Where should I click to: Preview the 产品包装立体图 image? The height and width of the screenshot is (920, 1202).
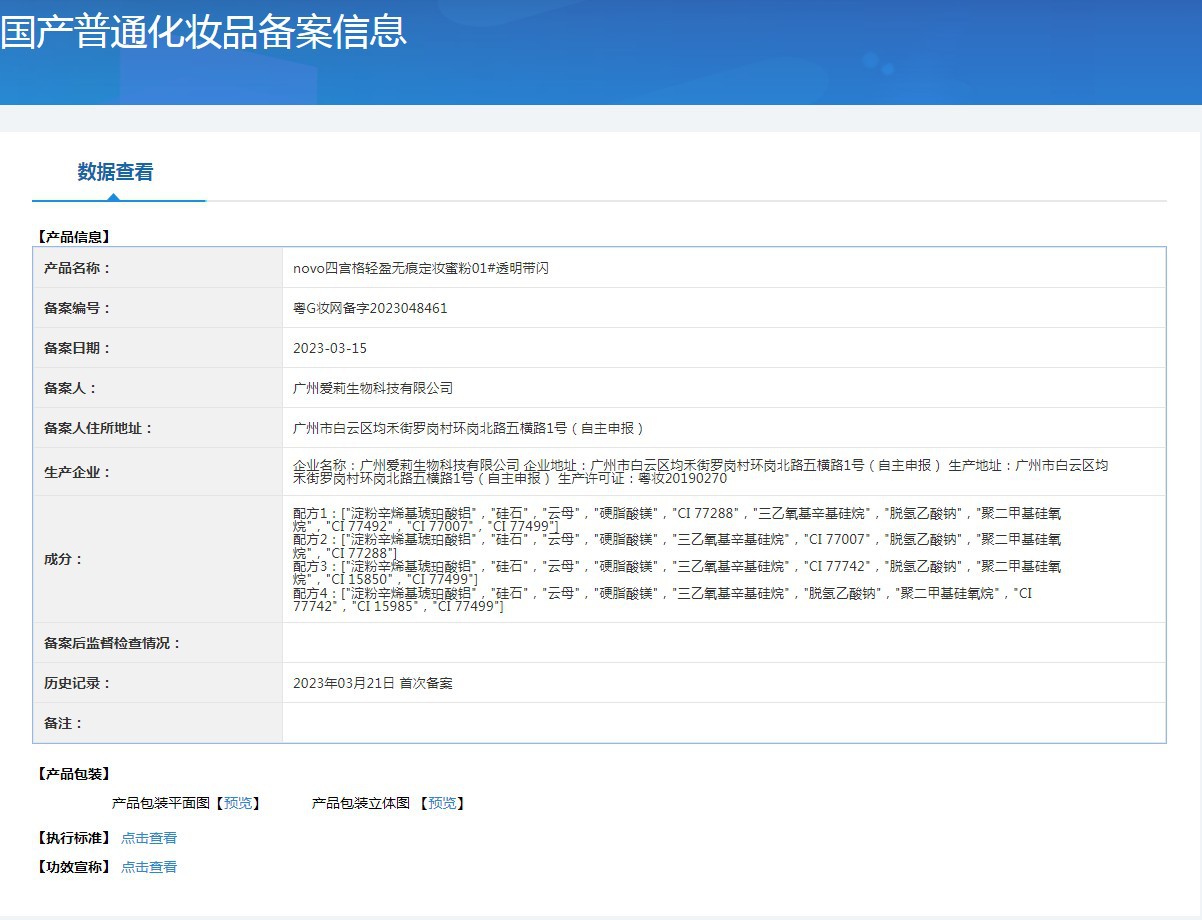442,803
